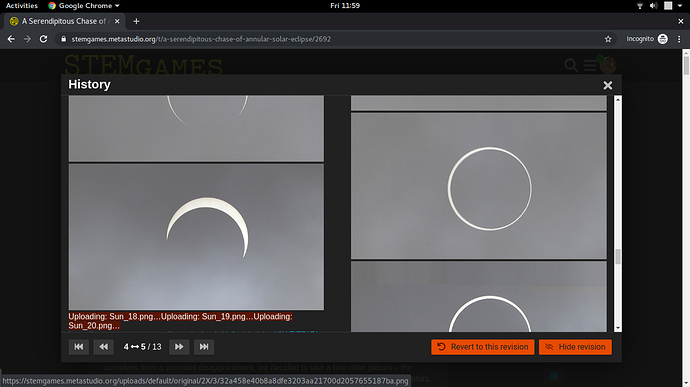This screenshot has width=690, height=387.
Task: Go to first revision
Action: tap(79, 347)
